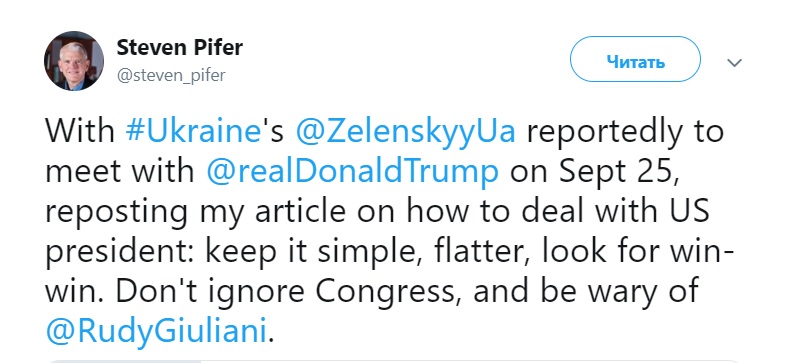Open the @realDonaldTrump mention
Image resolution: width=791 pixels, height=363 pixels.
pyautogui.click(x=353, y=172)
